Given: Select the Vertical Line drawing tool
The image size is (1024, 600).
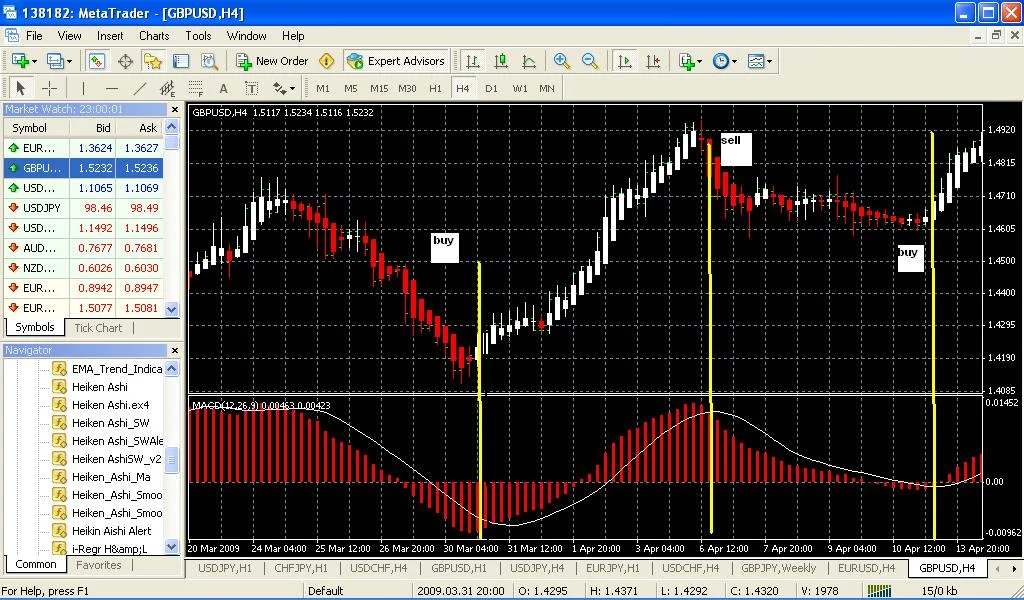Looking at the screenshot, I should coord(83,88).
